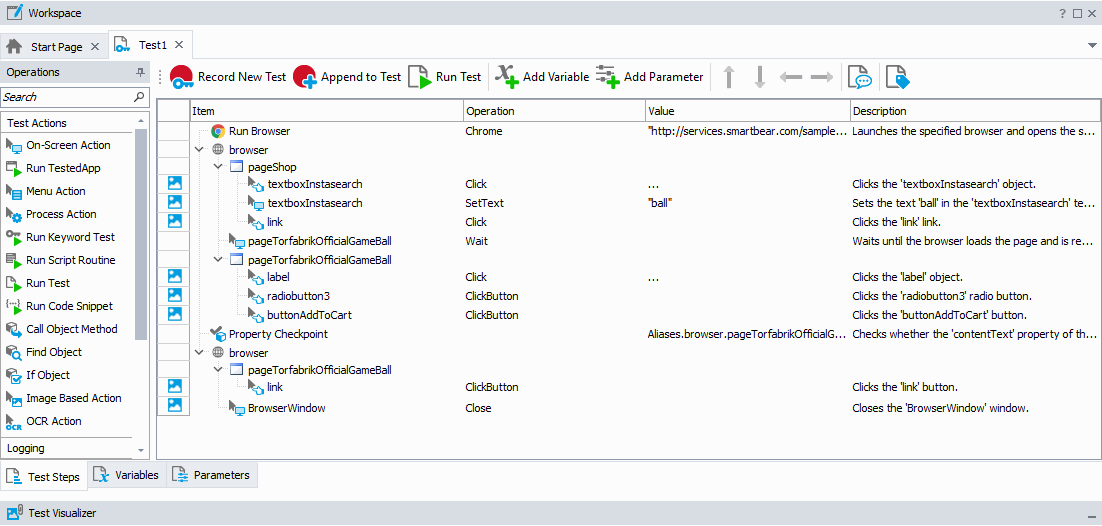Image resolution: width=1102 pixels, height=526 pixels.
Task: Run the test with Run Test button
Action: (x=420, y=77)
